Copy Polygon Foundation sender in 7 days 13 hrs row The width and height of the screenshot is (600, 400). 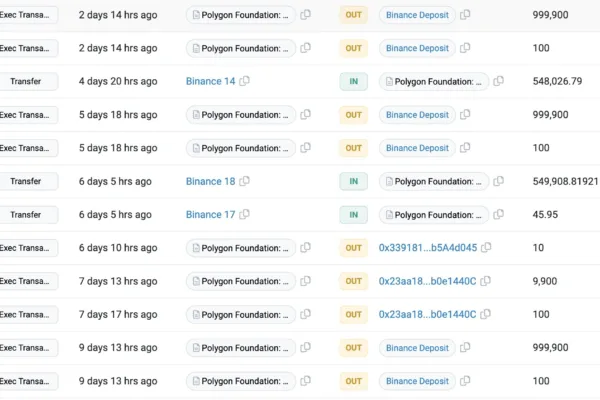coord(305,281)
